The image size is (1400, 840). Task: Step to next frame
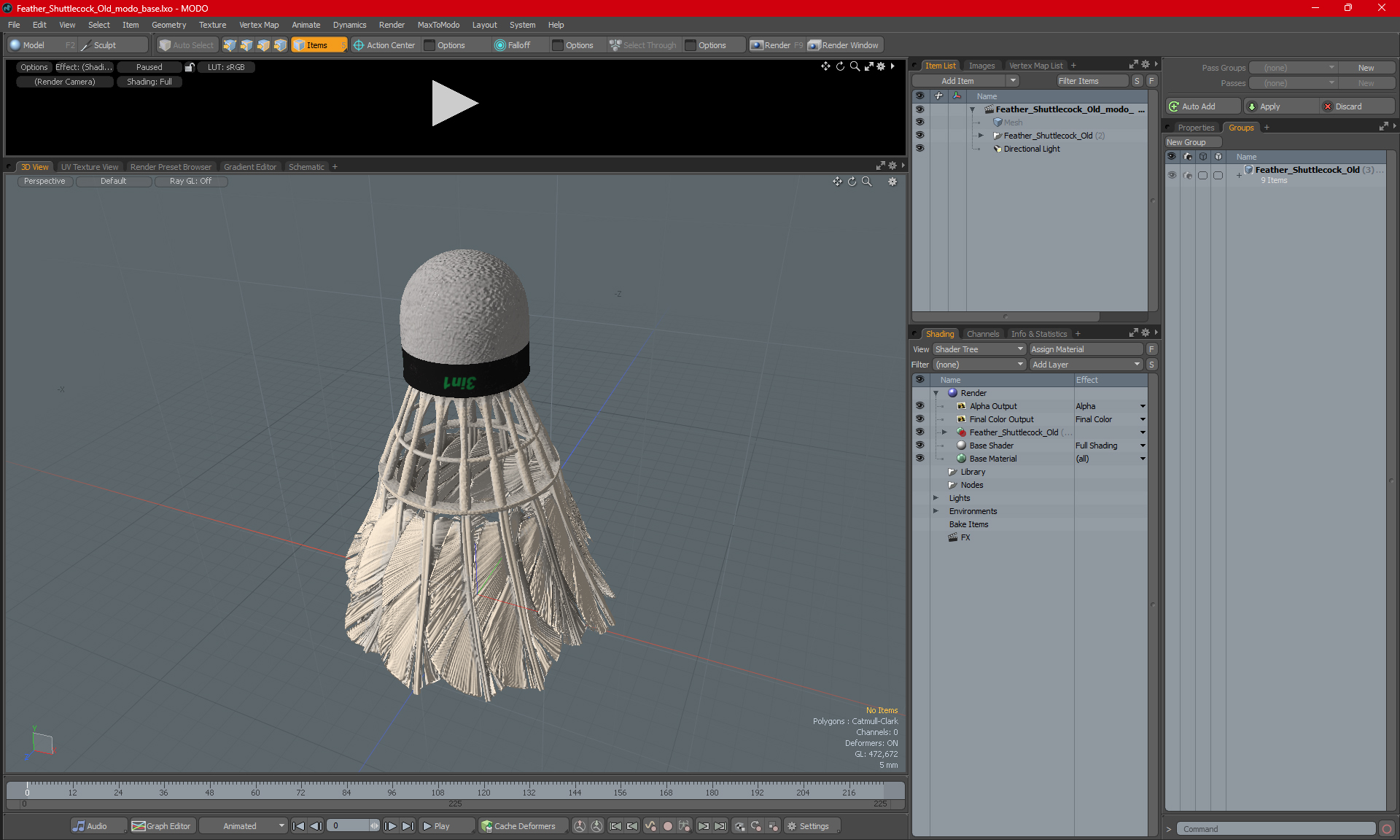(x=391, y=826)
